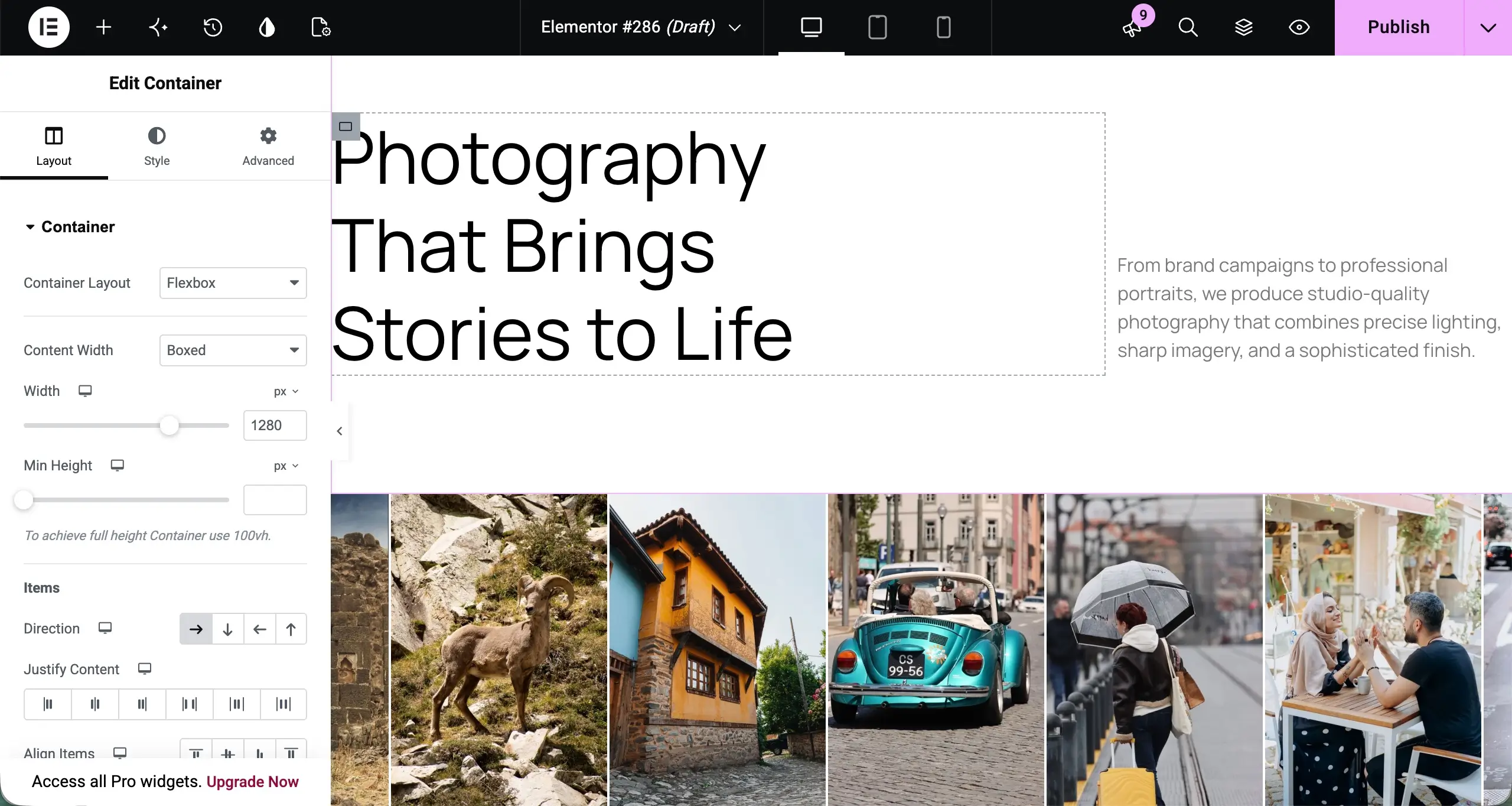Click the Upgrade Now link
The height and width of the screenshot is (806, 1512).
[x=252, y=782]
